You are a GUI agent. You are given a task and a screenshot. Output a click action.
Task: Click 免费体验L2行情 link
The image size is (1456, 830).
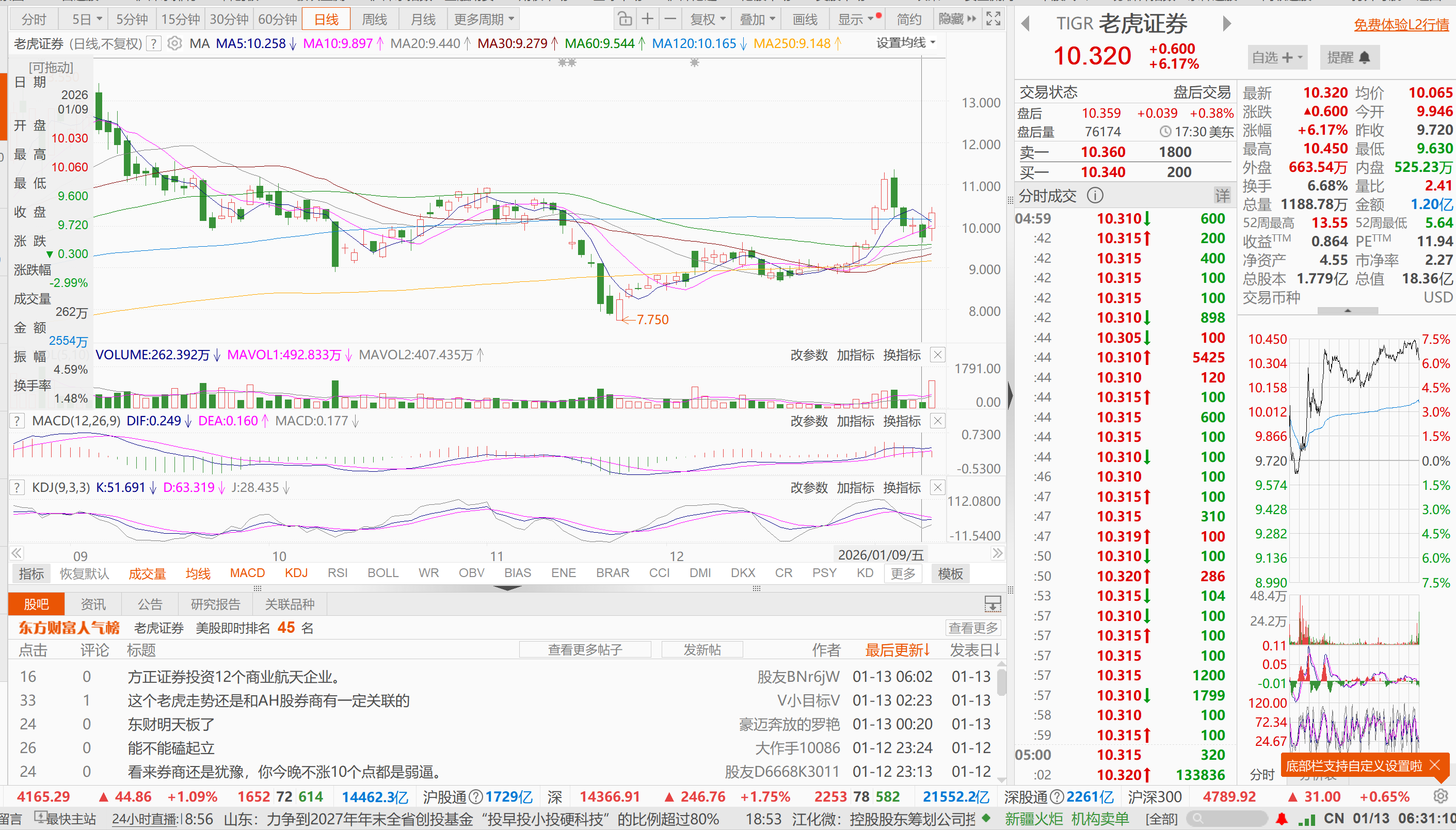[x=1401, y=24]
